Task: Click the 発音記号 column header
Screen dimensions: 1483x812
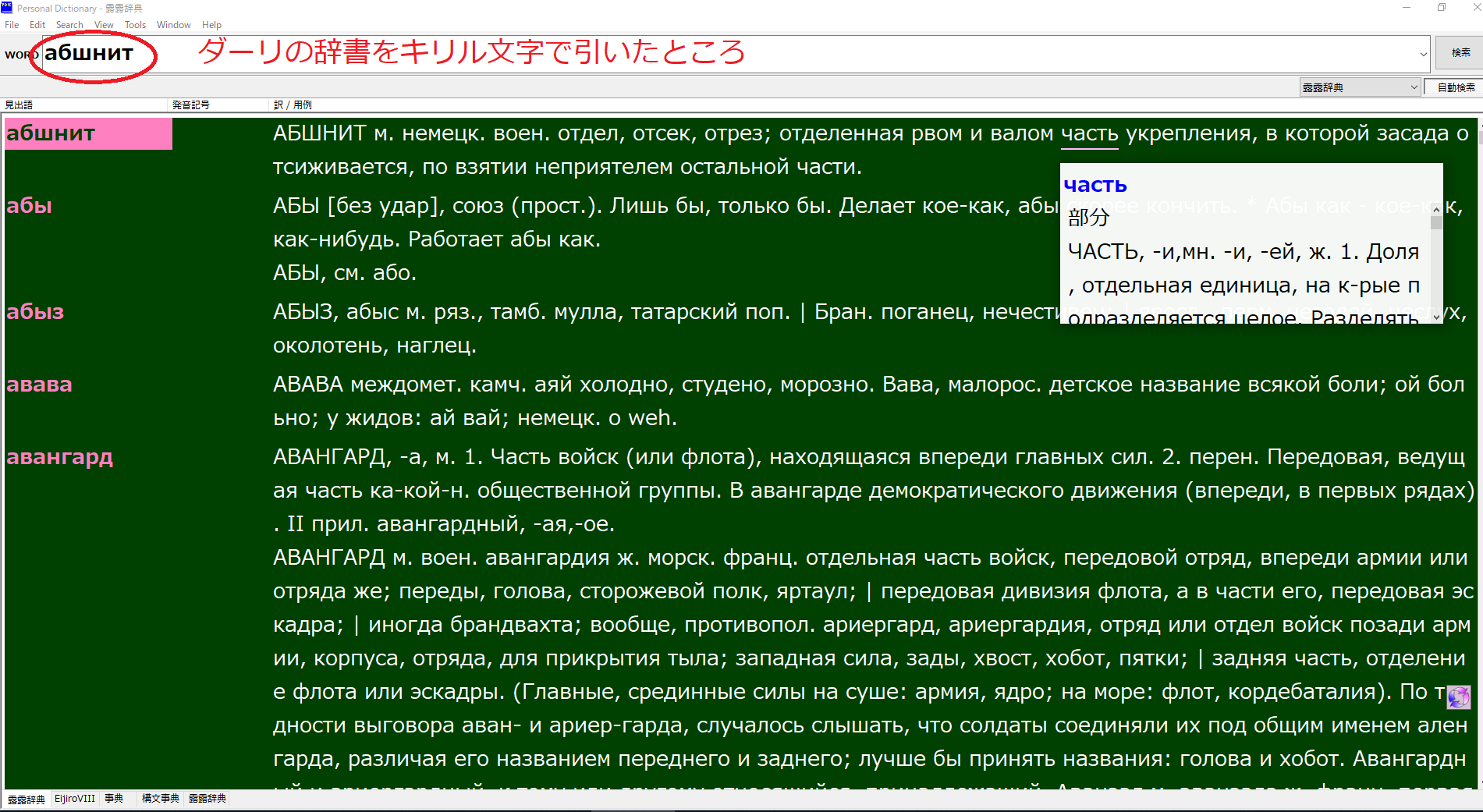Action: [219, 105]
